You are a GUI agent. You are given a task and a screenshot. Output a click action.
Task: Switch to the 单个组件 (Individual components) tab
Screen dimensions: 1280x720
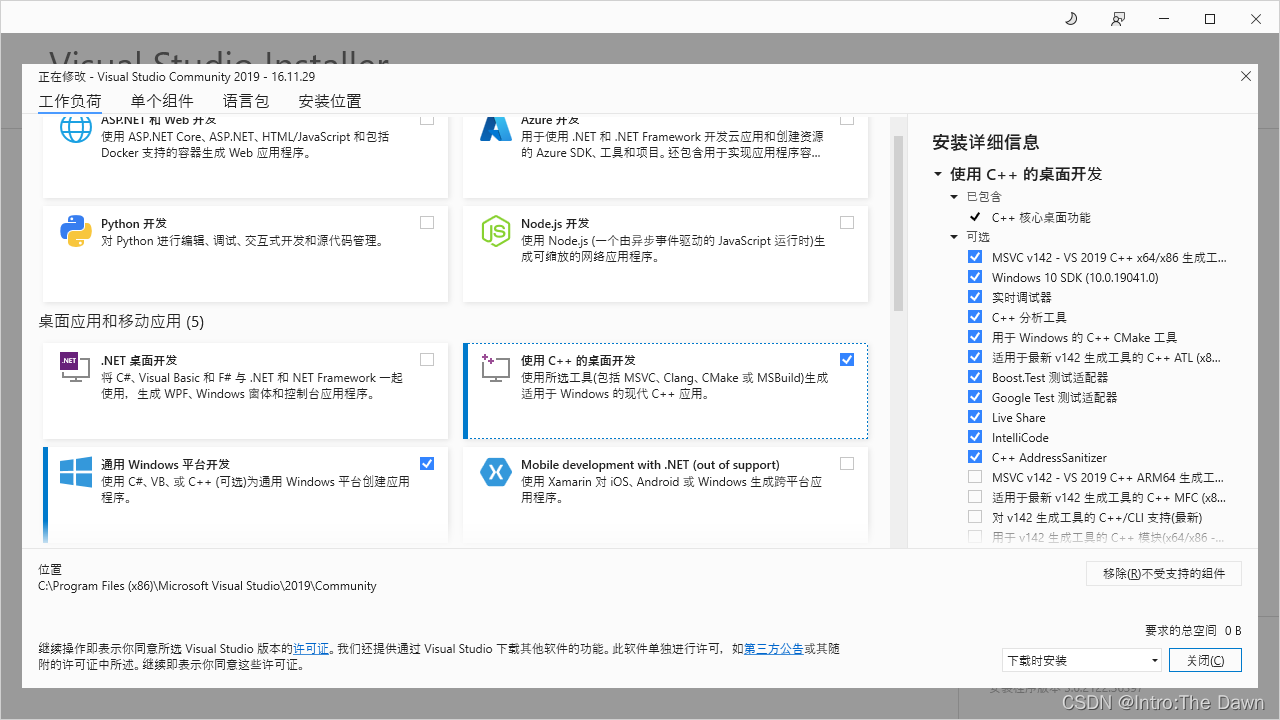(x=162, y=101)
